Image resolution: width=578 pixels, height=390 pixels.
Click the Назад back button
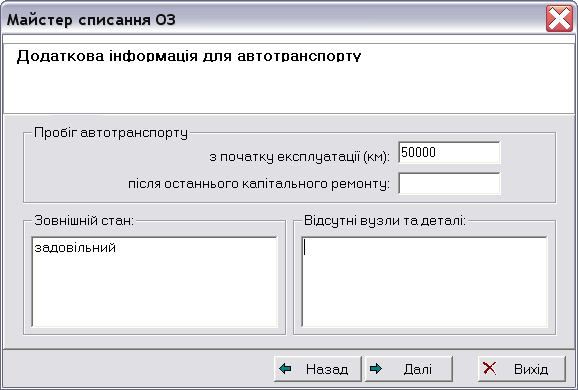318,369
